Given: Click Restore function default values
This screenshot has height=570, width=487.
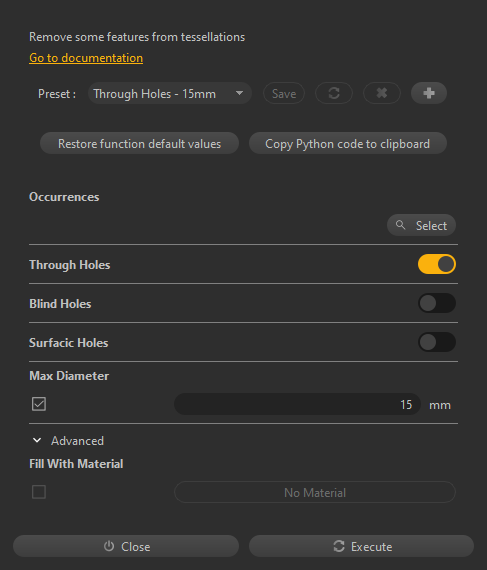Looking at the screenshot, I should (140, 143).
